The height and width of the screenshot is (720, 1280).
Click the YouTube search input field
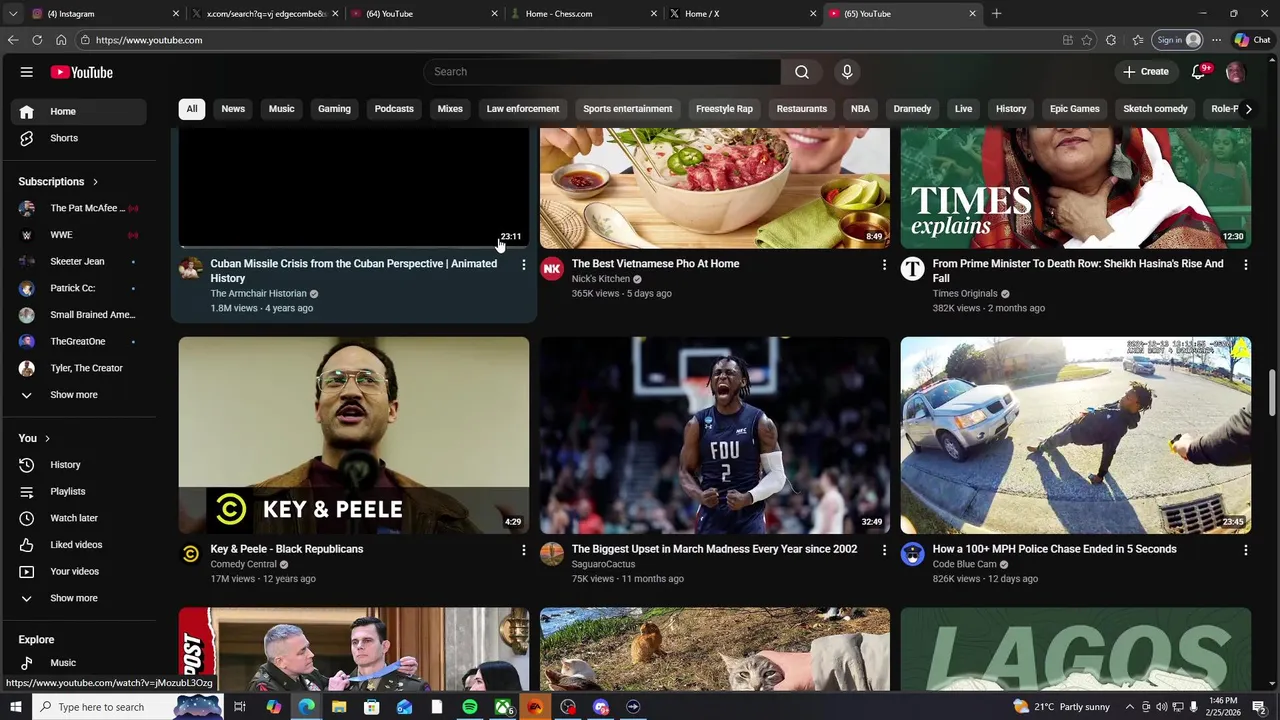(602, 72)
